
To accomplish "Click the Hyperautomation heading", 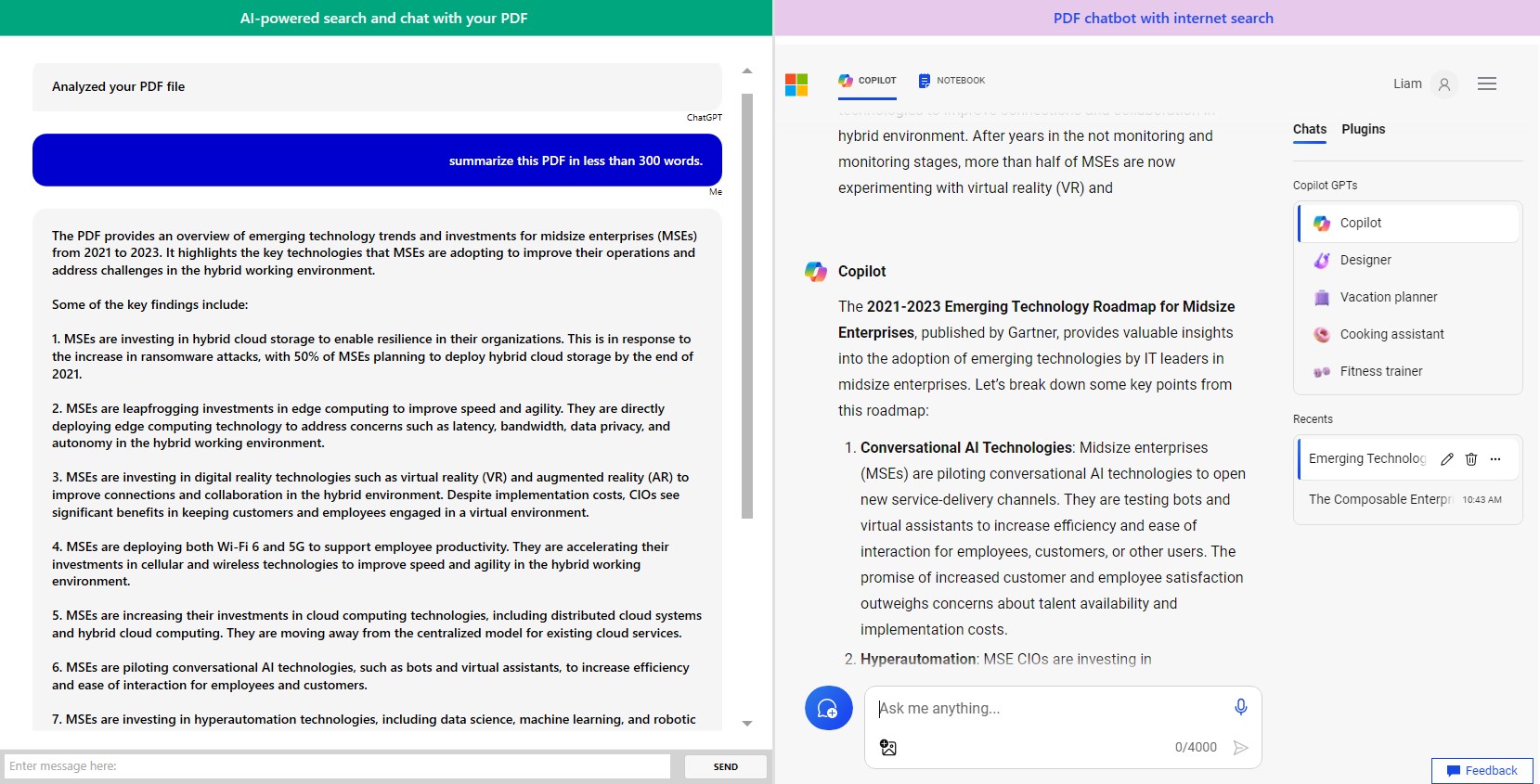I will coord(918,659).
